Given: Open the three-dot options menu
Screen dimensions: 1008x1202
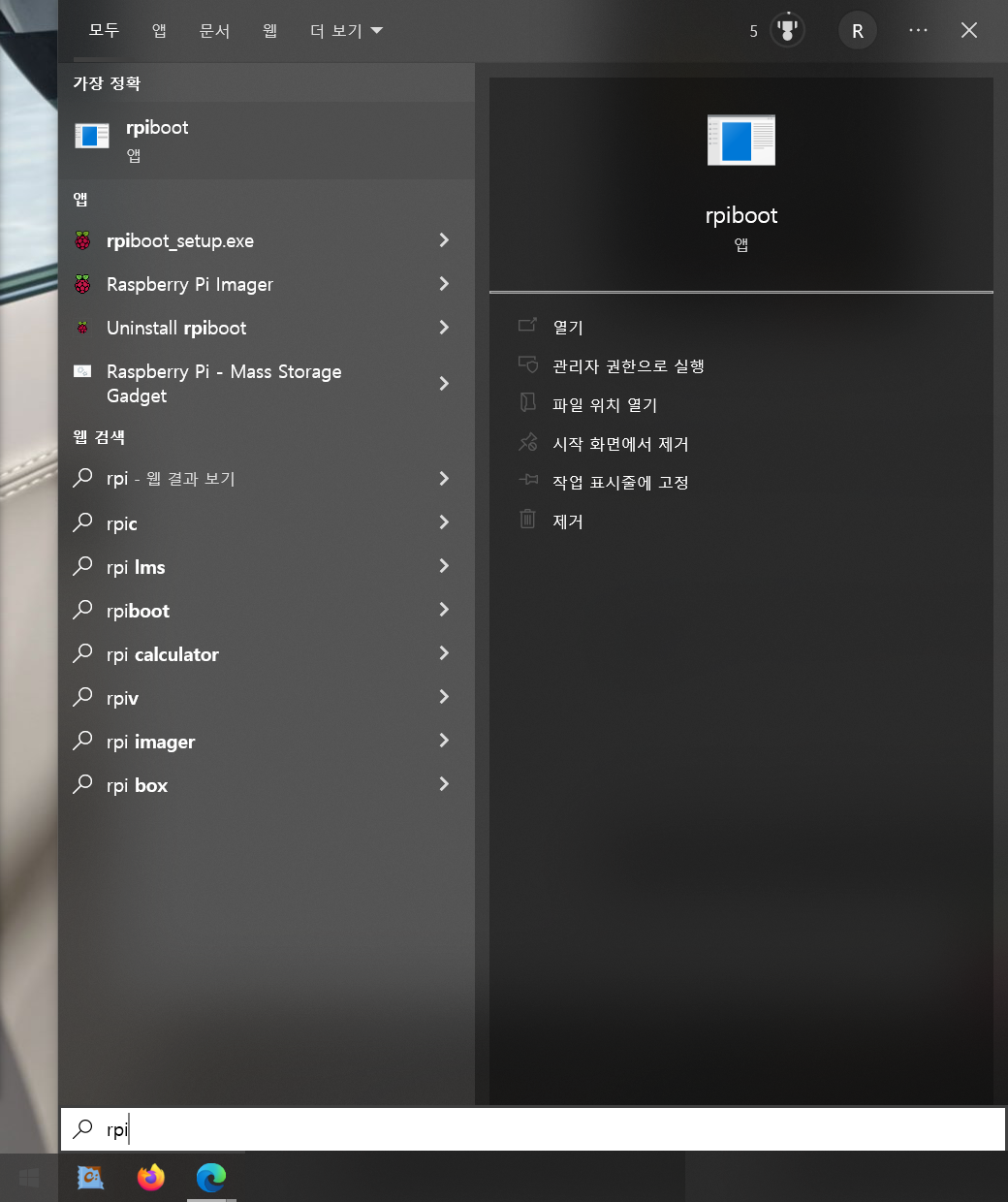Looking at the screenshot, I should 918,31.
